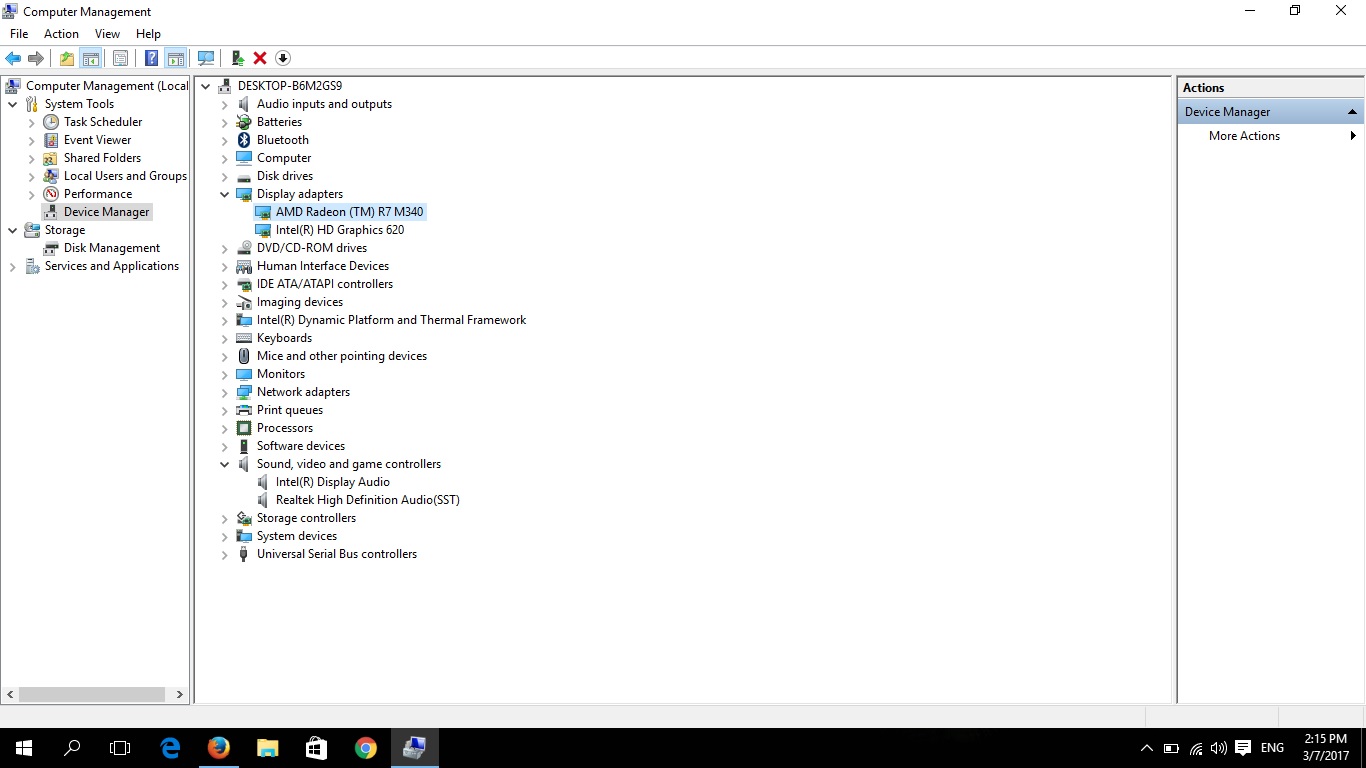Collapse Sound, video and game controllers
Screen dimensions: 1366x768
pyautogui.click(x=225, y=464)
